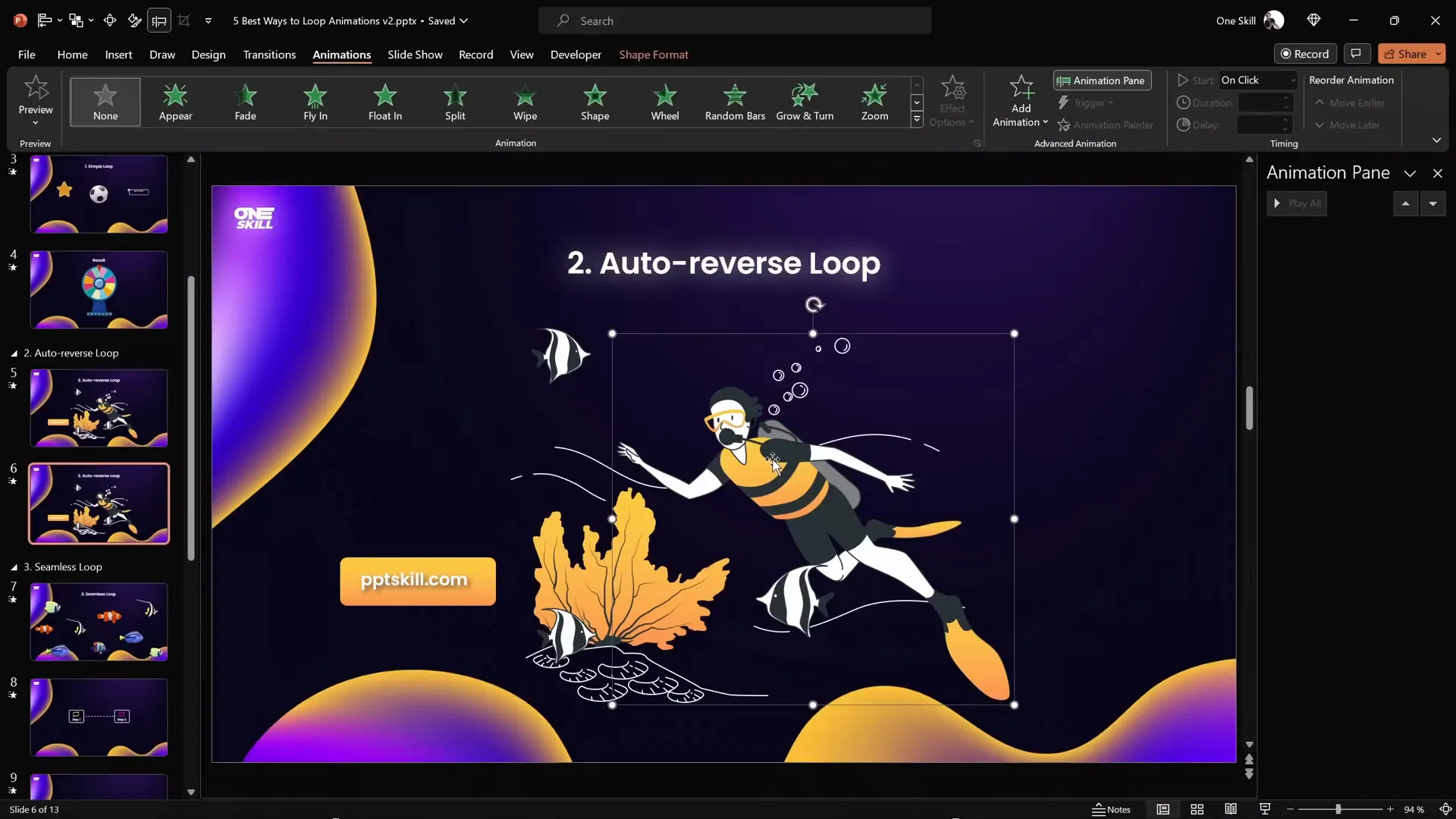Switch to the Shape Format tab
Image resolution: width=1456 pixels, height=819 pixels.
pyautogui.click(x=654, y=55)
